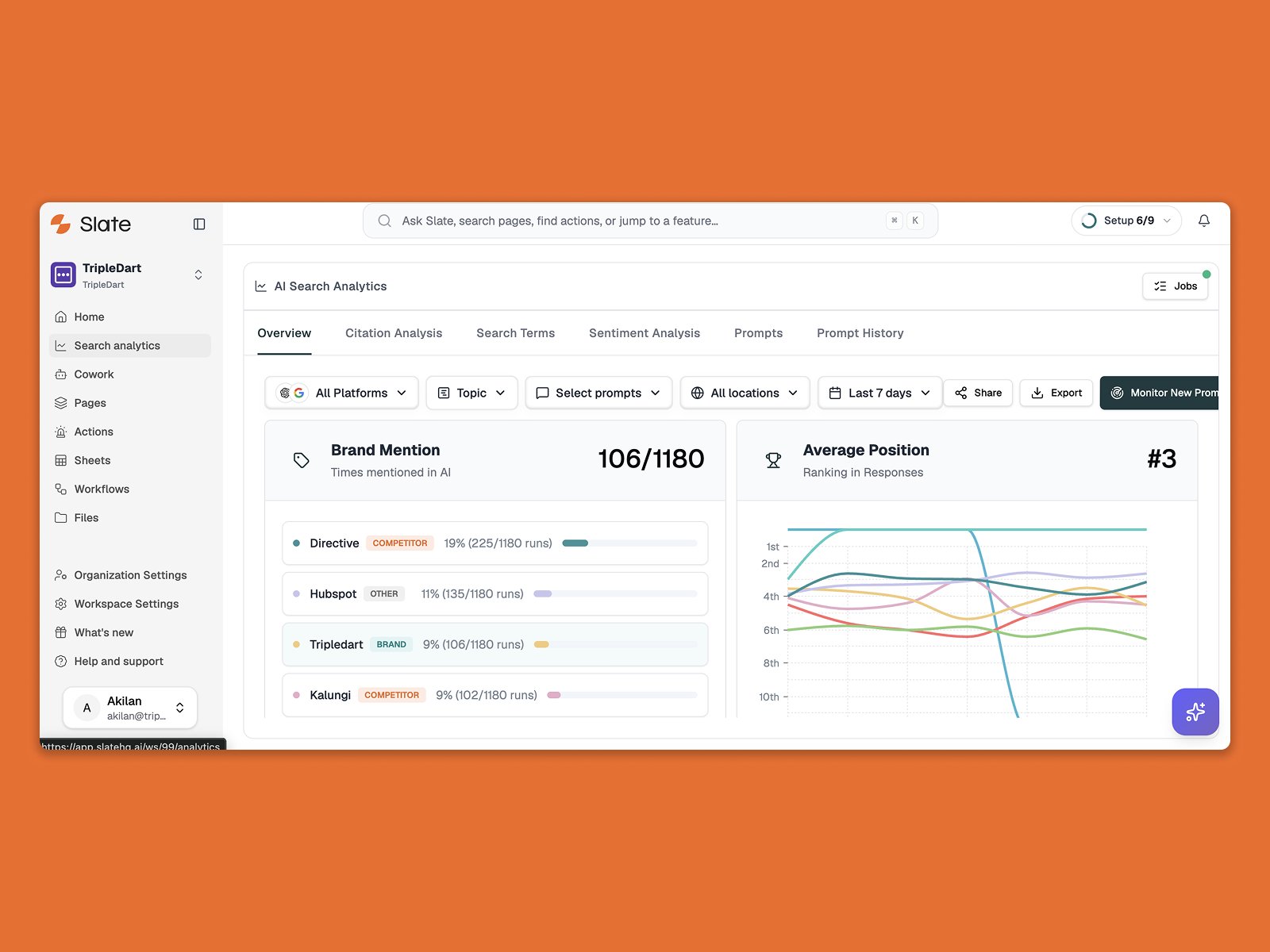
Task: Click the search magnifier icon
Action: pos(384,221)
